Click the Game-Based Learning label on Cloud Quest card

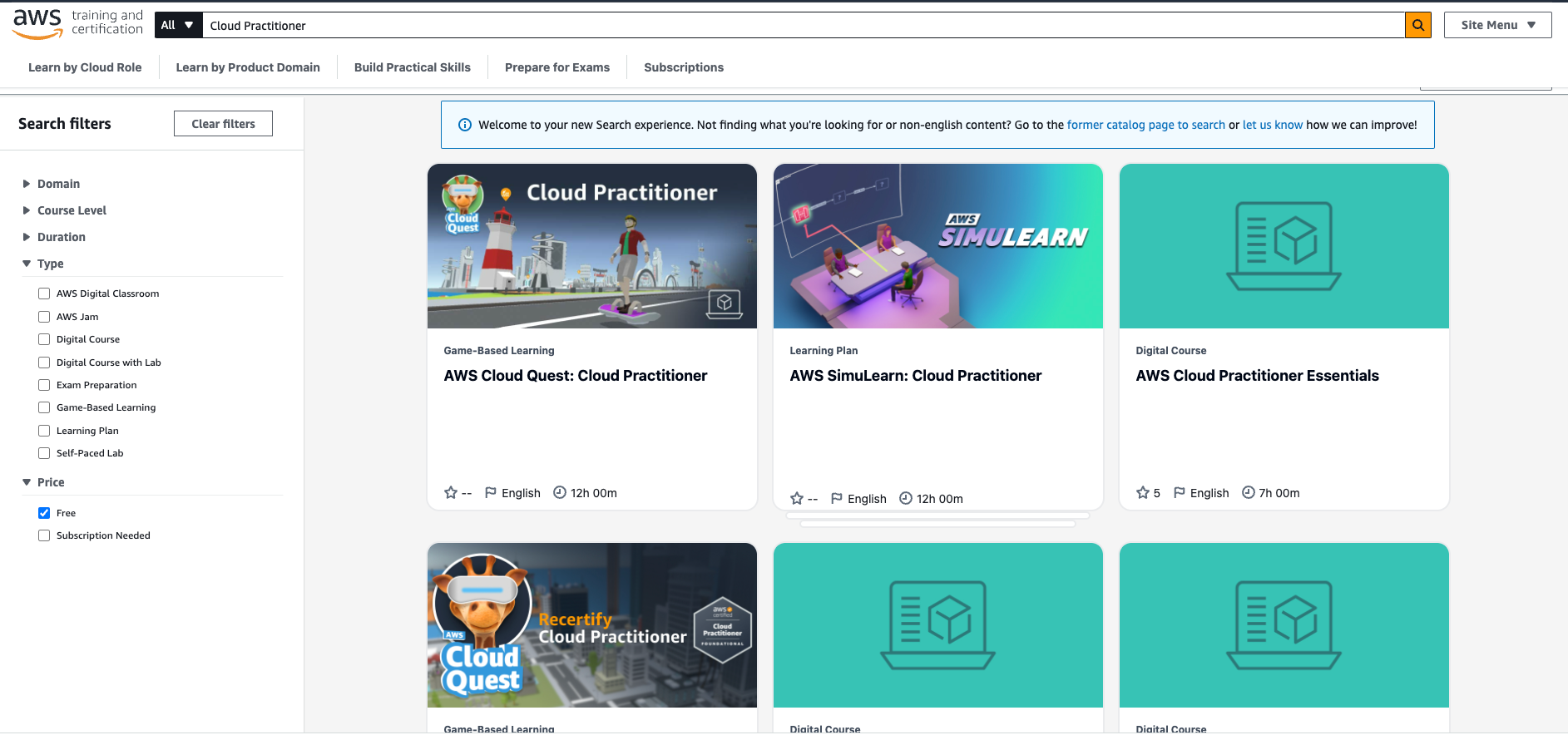tap(499, 351)
